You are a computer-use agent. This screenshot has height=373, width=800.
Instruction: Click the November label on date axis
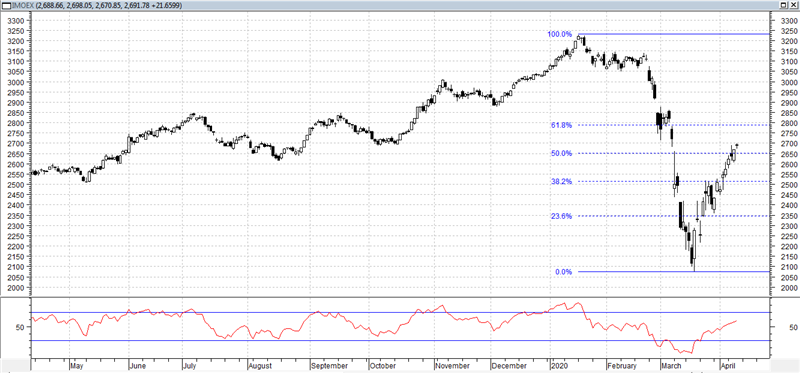pos(453,366)
